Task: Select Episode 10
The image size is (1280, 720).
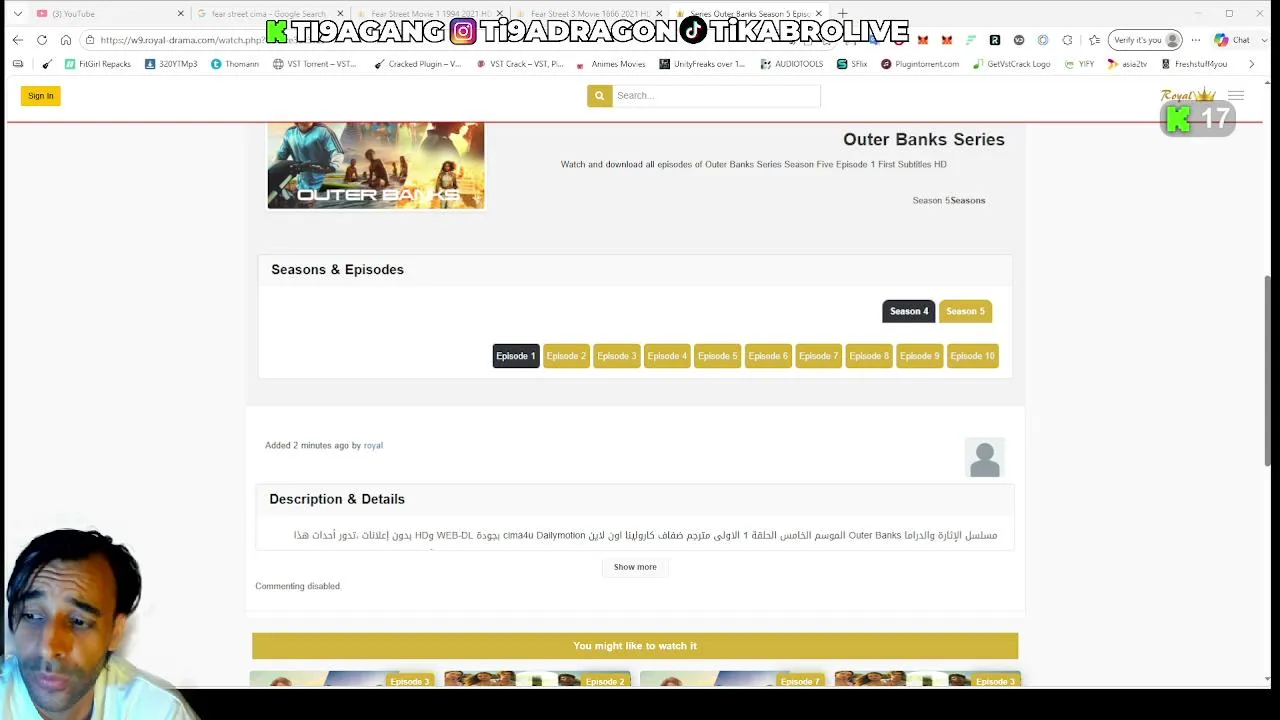Action: coord(973,356)
